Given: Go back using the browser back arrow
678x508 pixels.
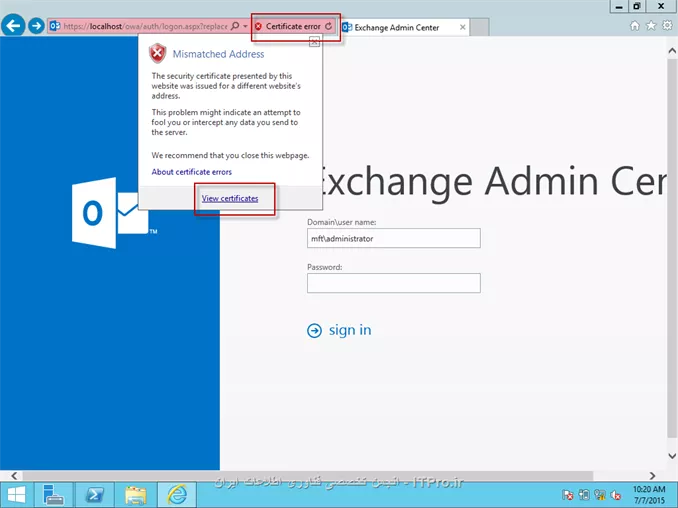Looking at the screenshot, I should (13, 26).
